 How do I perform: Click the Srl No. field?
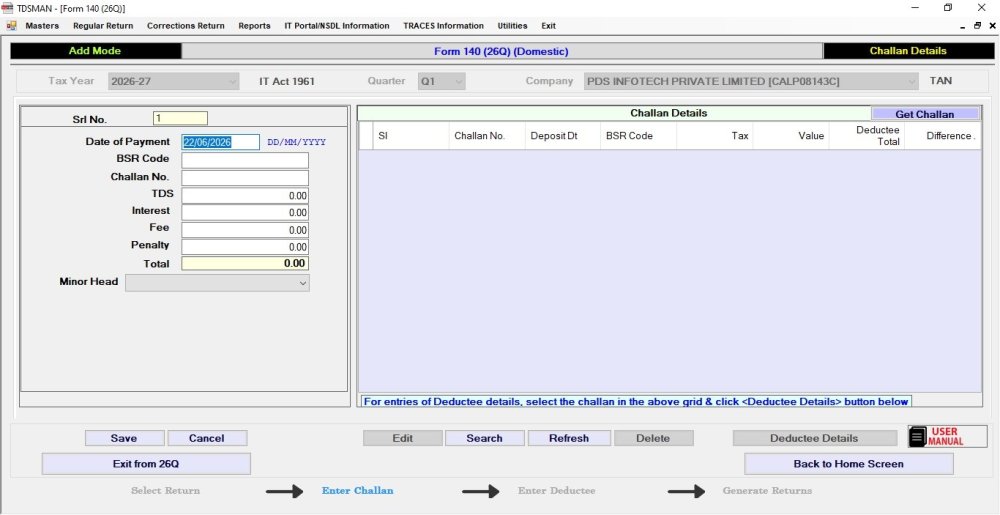coord(180,119)
